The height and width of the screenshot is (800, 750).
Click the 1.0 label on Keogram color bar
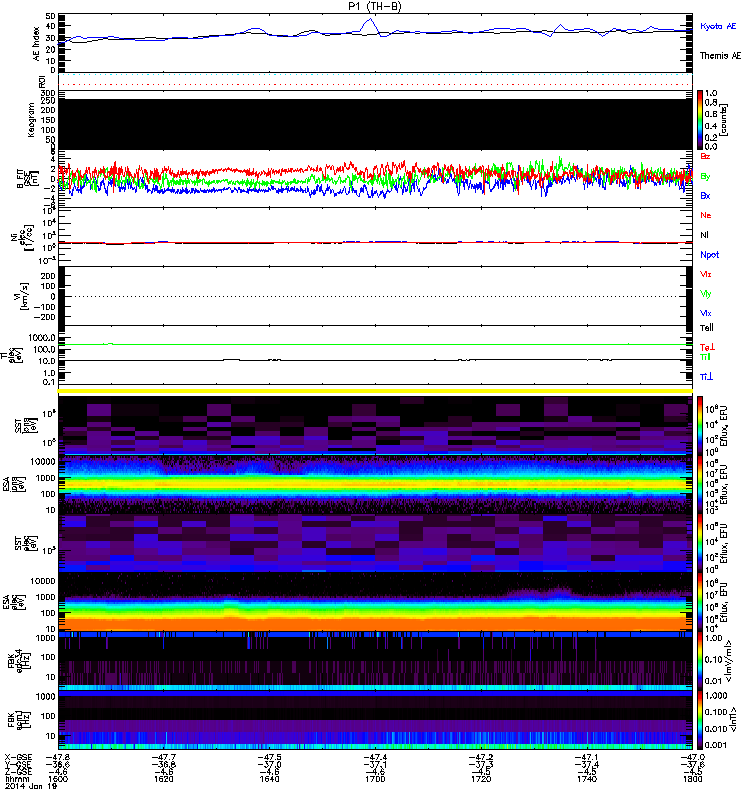711,93
